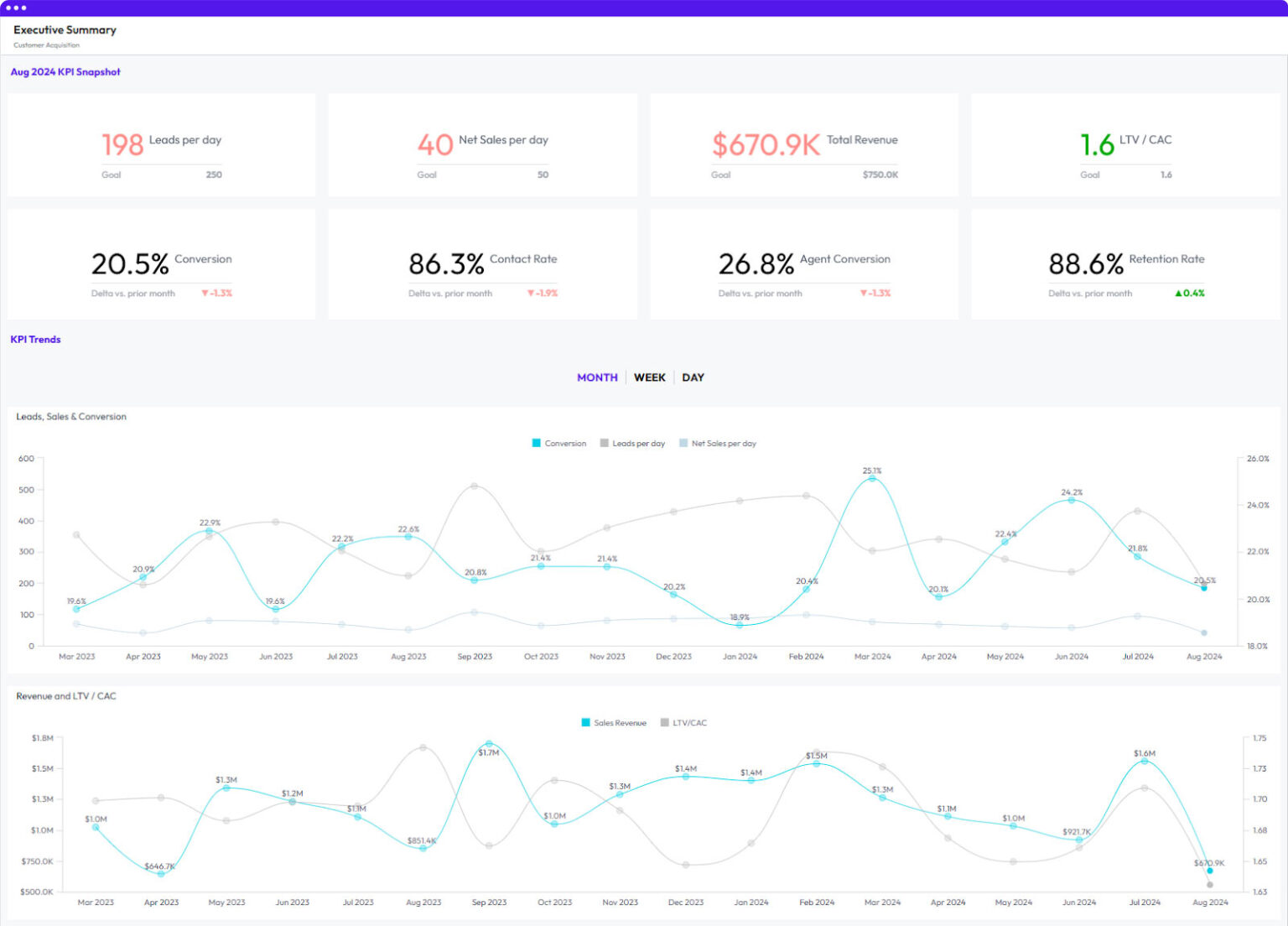Select the $1.7M Sep 2023 revenue point

[489, 743]
